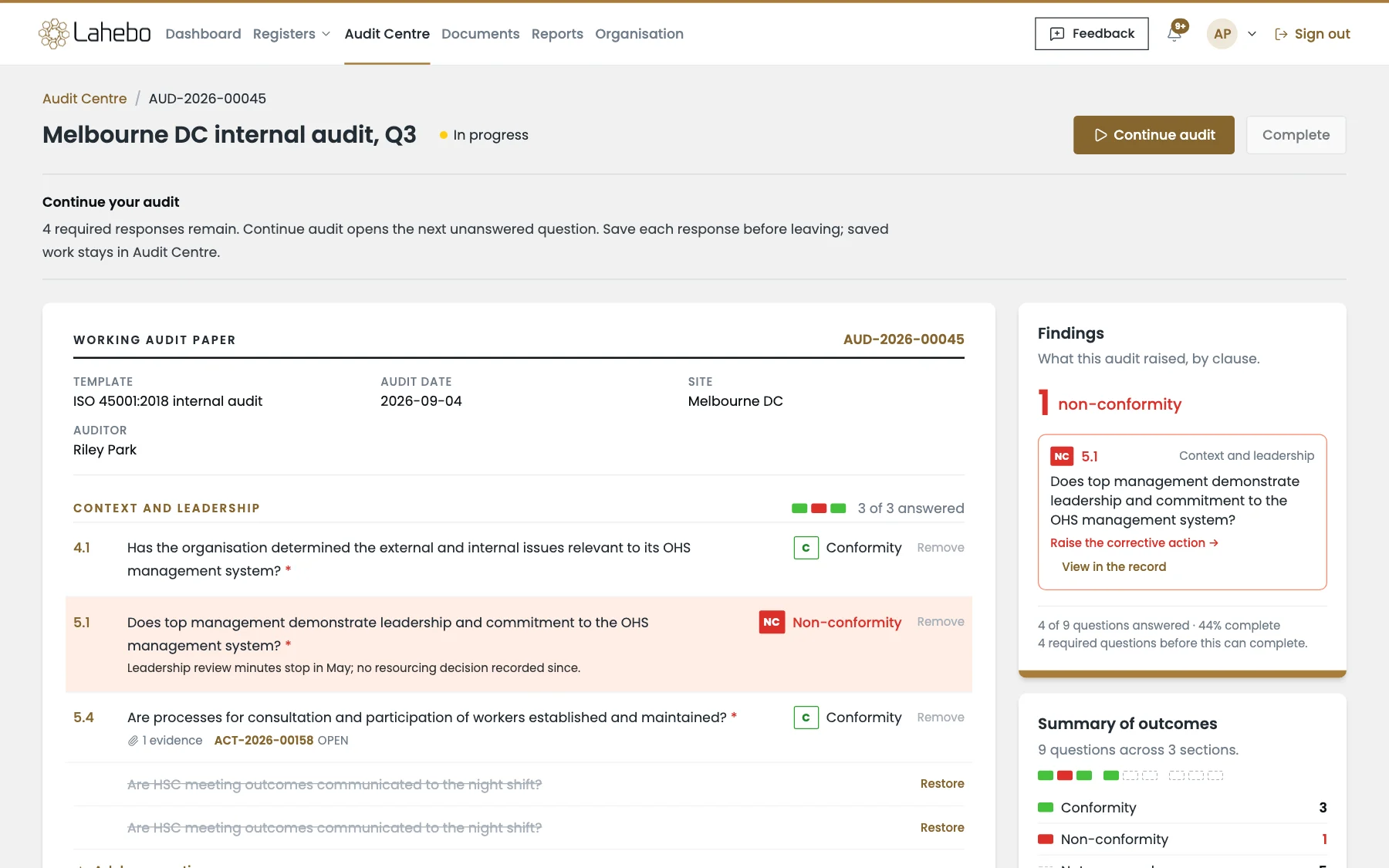Remove the response for question 4.1
The image size is (1389, 868).
point(941,548)
